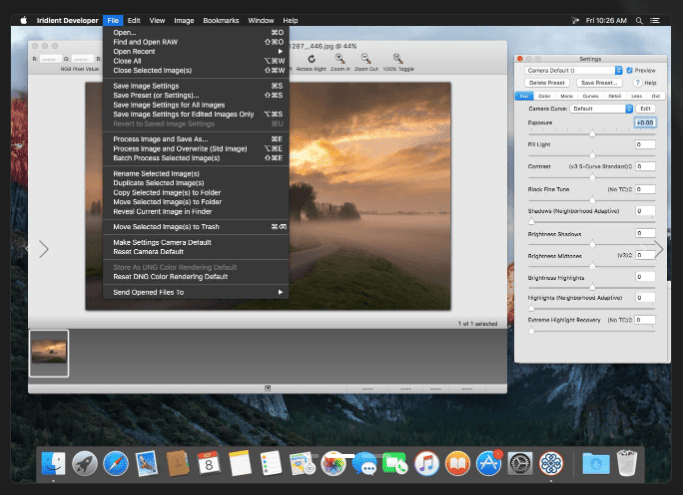Open the Mail stamp icon in the dock

pos(146,463)
